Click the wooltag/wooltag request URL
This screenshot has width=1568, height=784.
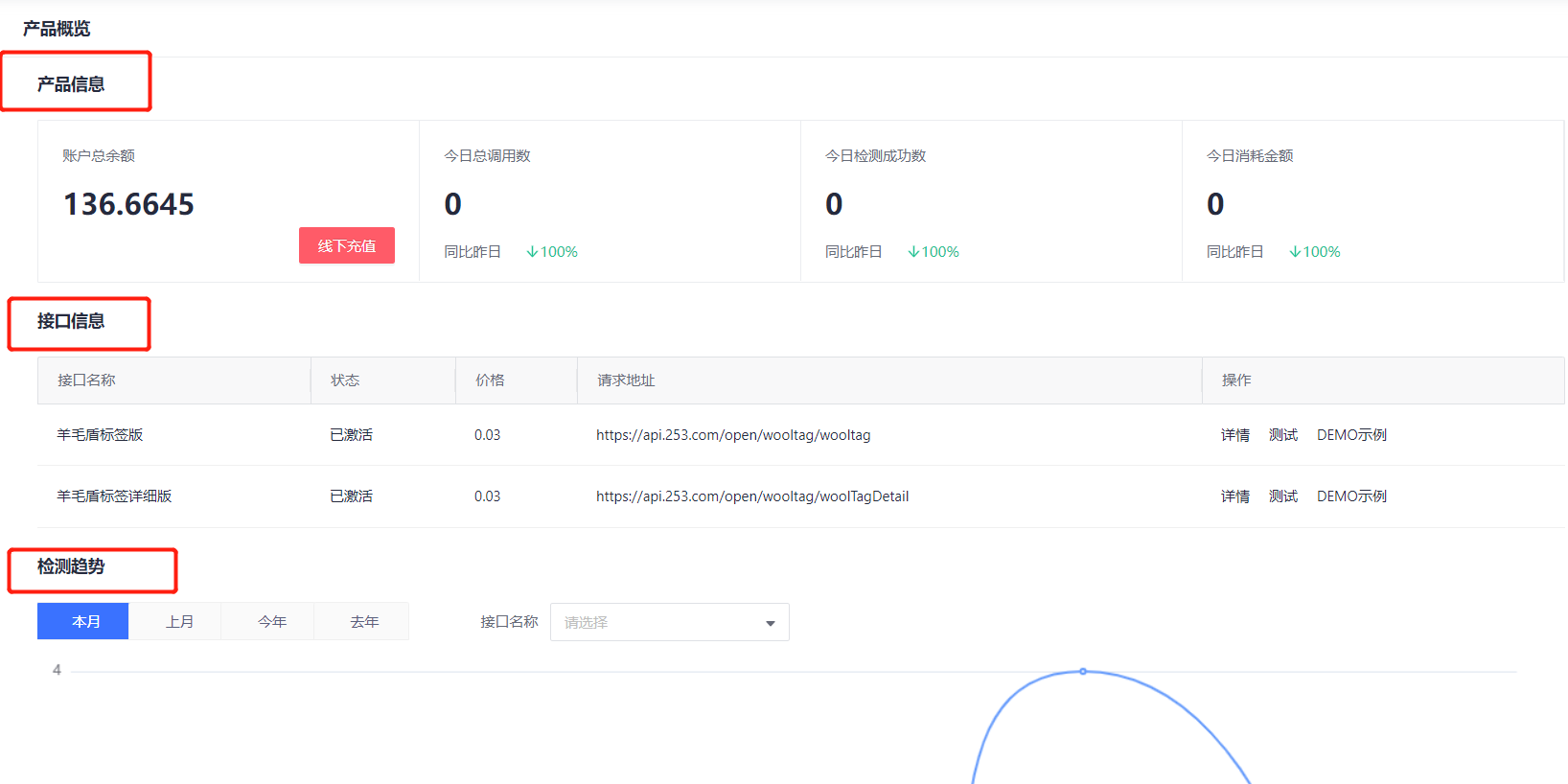pos(733,435)
